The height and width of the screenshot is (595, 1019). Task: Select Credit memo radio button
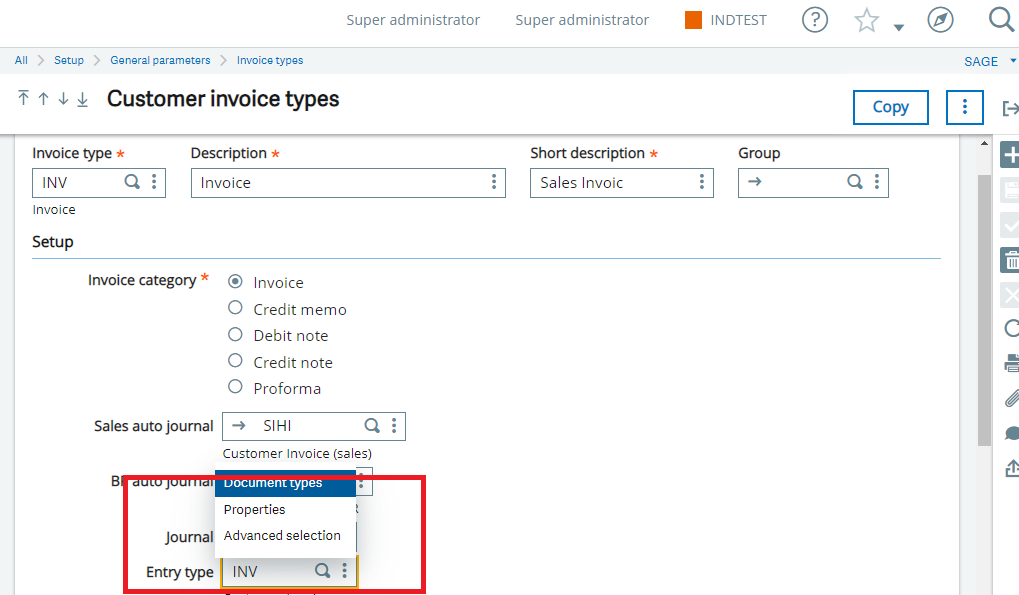click(235, 308)
